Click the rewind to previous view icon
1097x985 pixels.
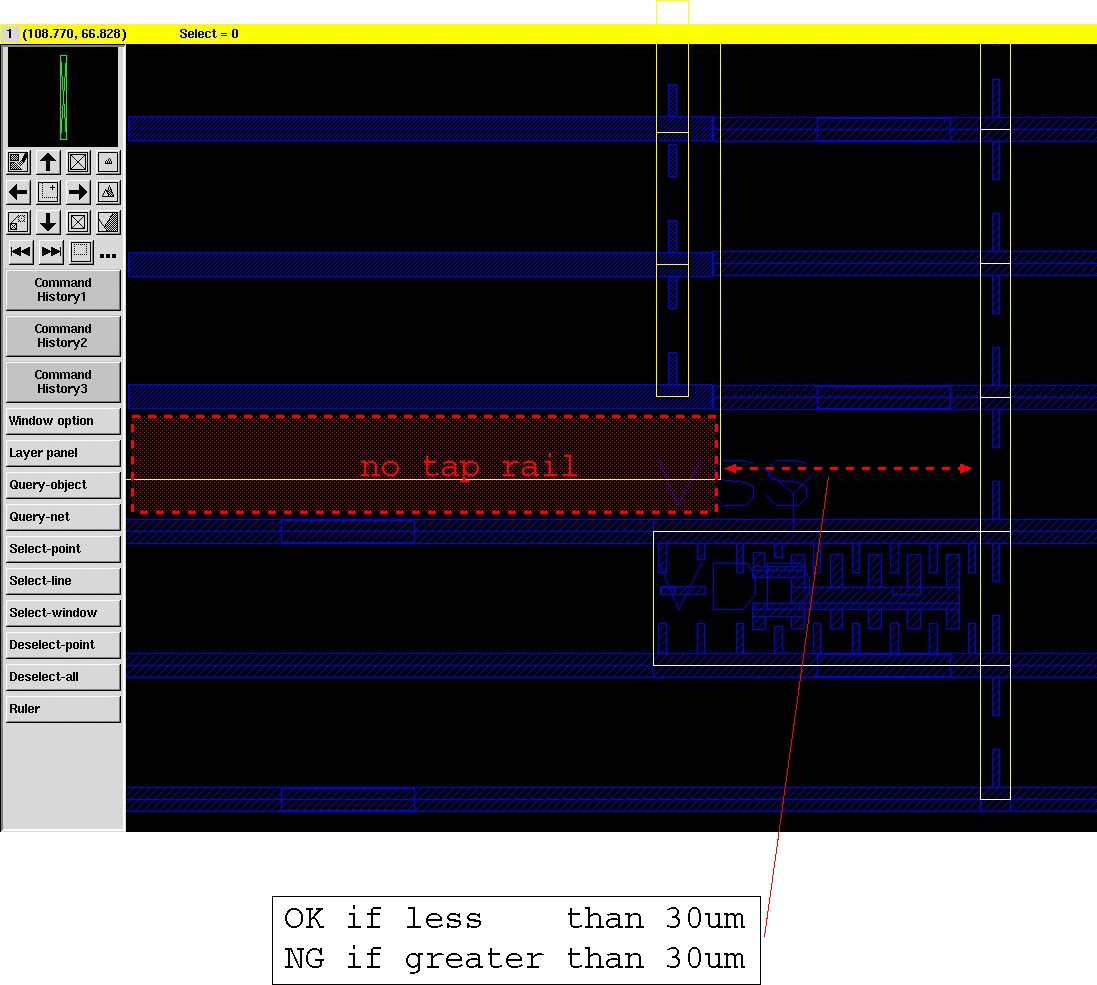pyautogui.click(x=20, y=251)
